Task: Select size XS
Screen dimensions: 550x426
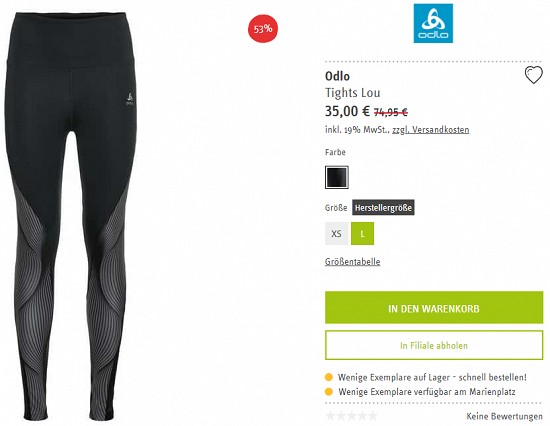Action: pyautogui.click(x=336, y=233)
